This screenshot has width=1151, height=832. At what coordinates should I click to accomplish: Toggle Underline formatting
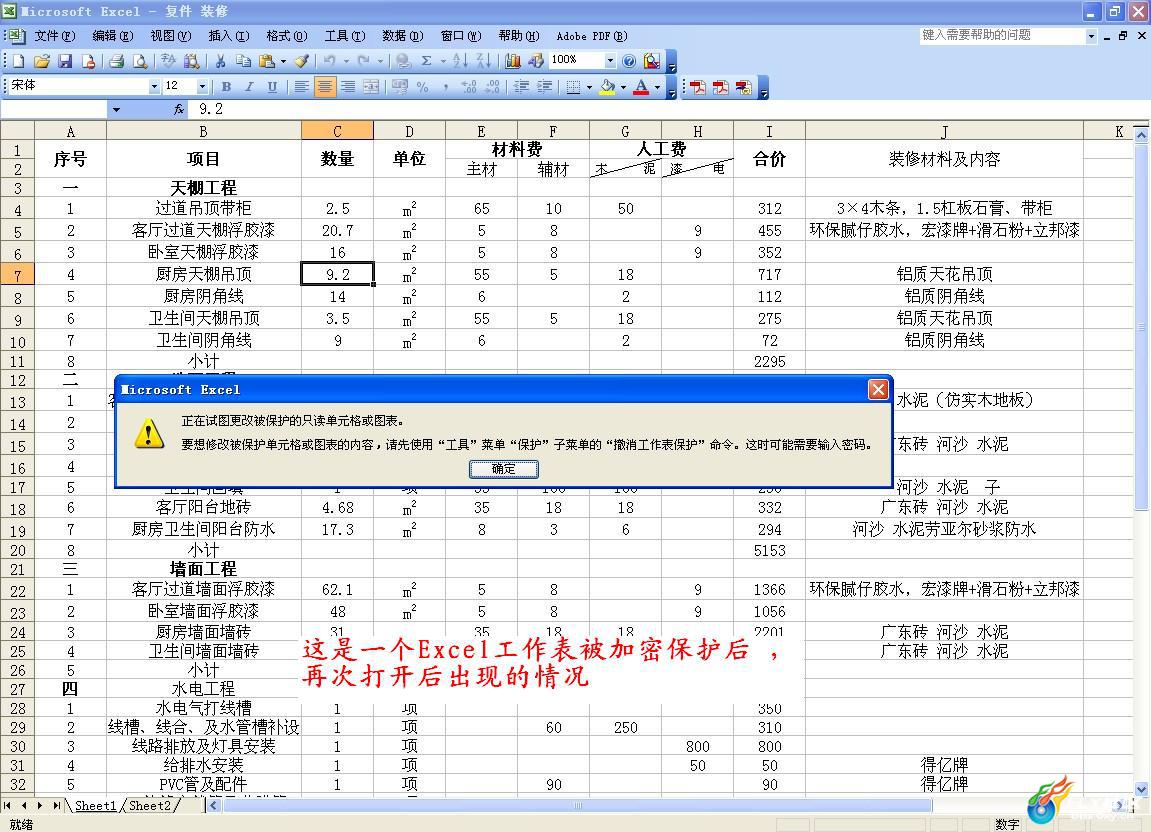tap(272, 87)
